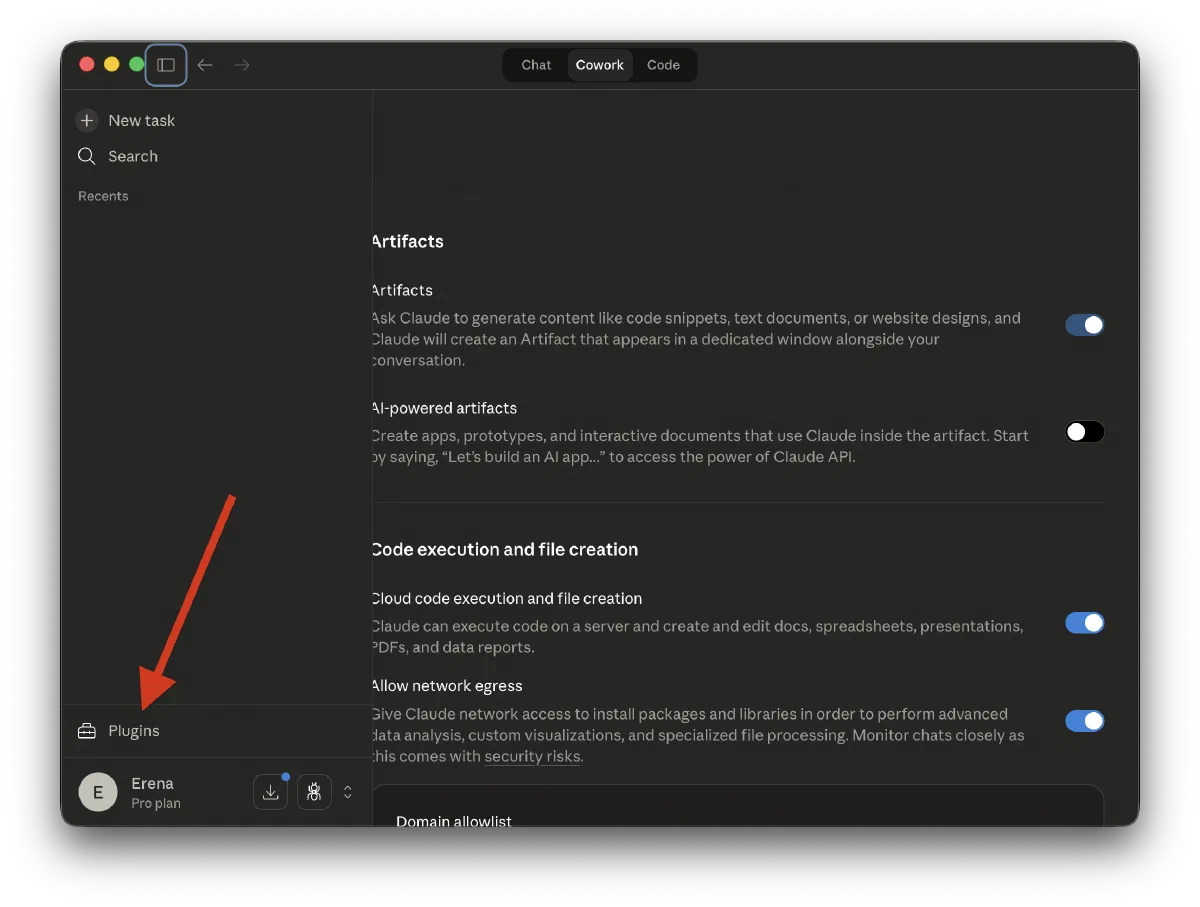The image size is (1200, 907).
Task: Turn off Cloud code execution toggle
Action: pos(1084,623)
